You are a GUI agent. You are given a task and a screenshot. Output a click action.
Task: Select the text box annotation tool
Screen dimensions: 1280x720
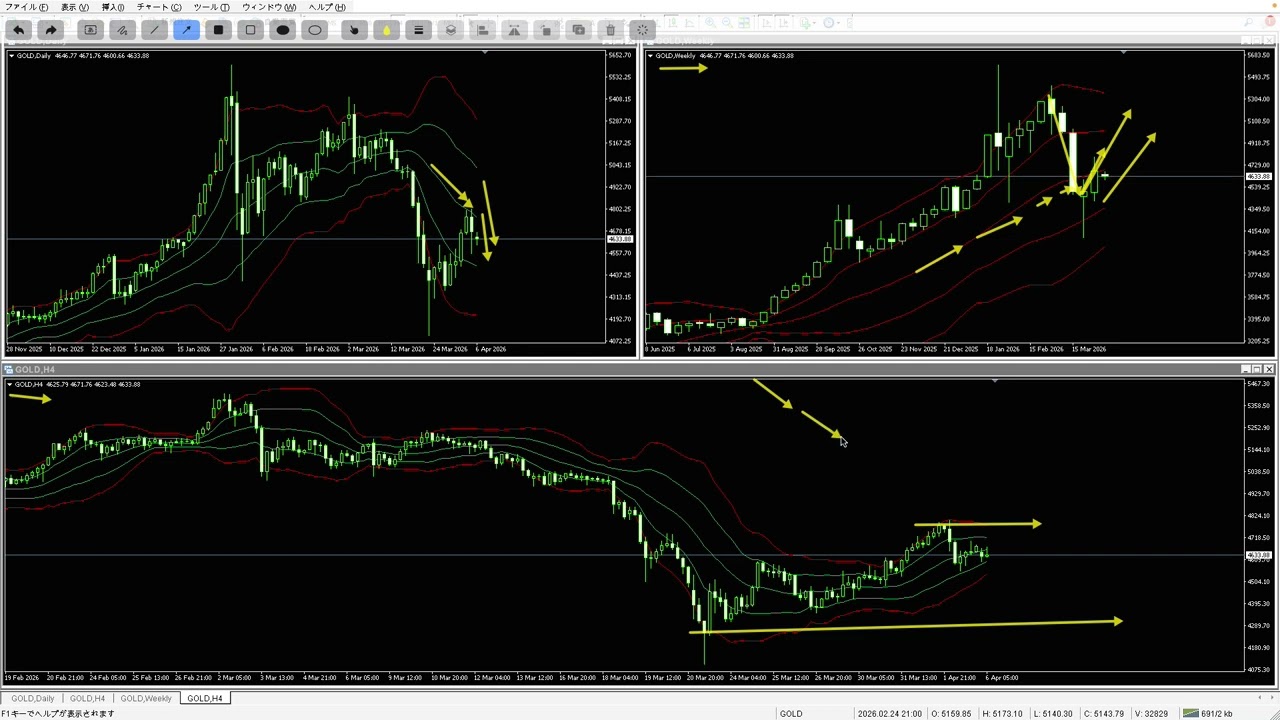click(90, 30)
